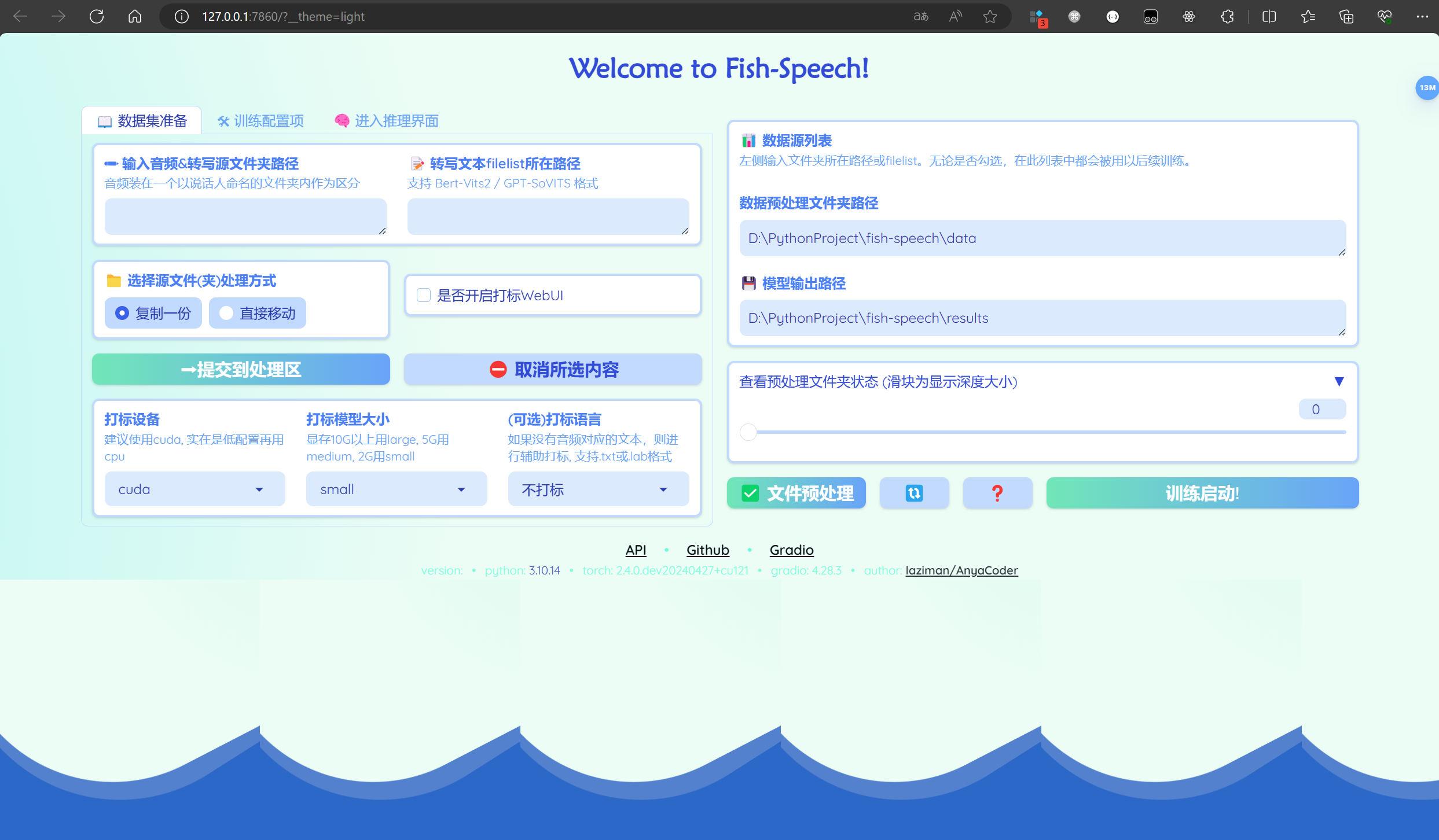Click the red stop icon on 取消所选内容
This screenshot has width=1439, height=840.
point(498,369)
